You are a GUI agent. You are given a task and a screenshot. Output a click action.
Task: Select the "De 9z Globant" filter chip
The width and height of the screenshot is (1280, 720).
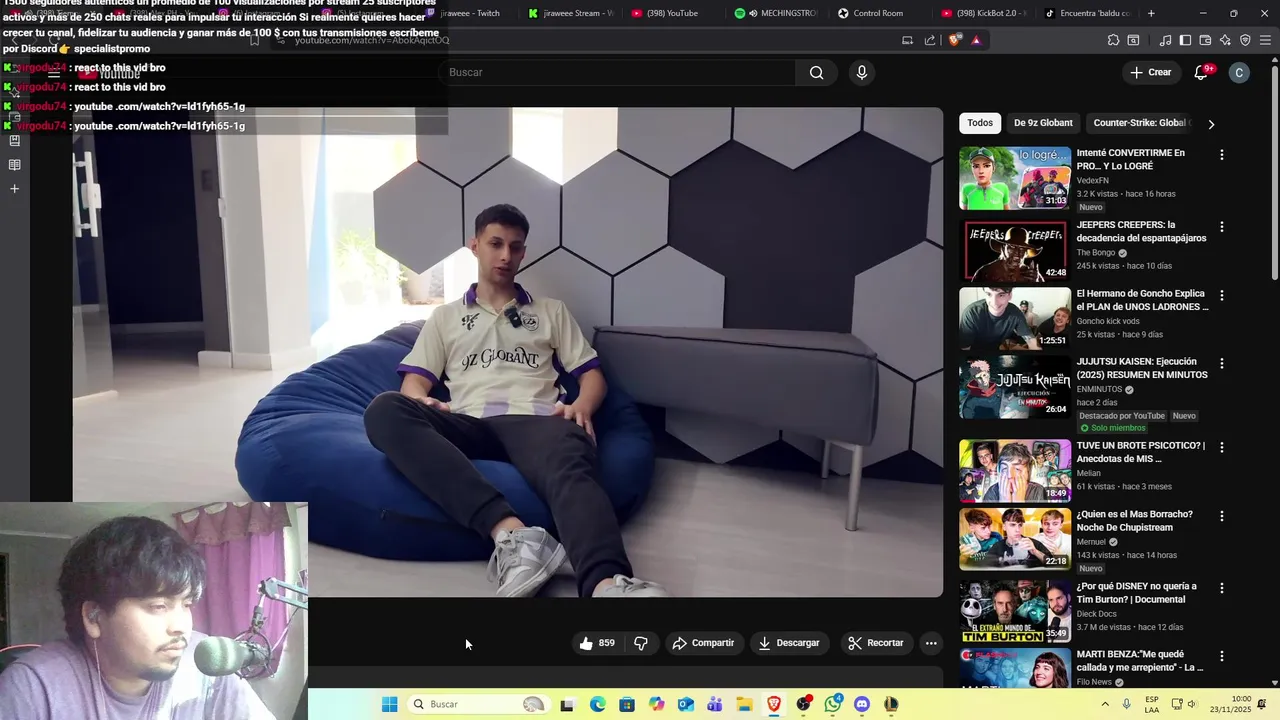(1043, 123)
